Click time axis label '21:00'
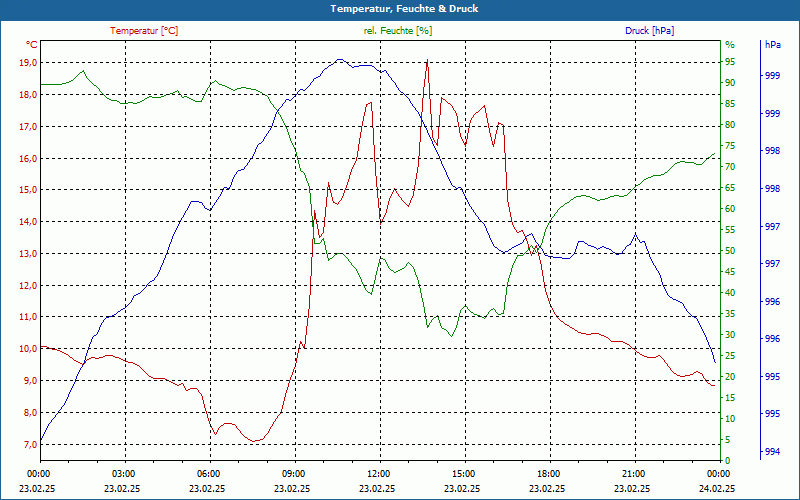Screen dimensions: 800x500 (634, 473)
